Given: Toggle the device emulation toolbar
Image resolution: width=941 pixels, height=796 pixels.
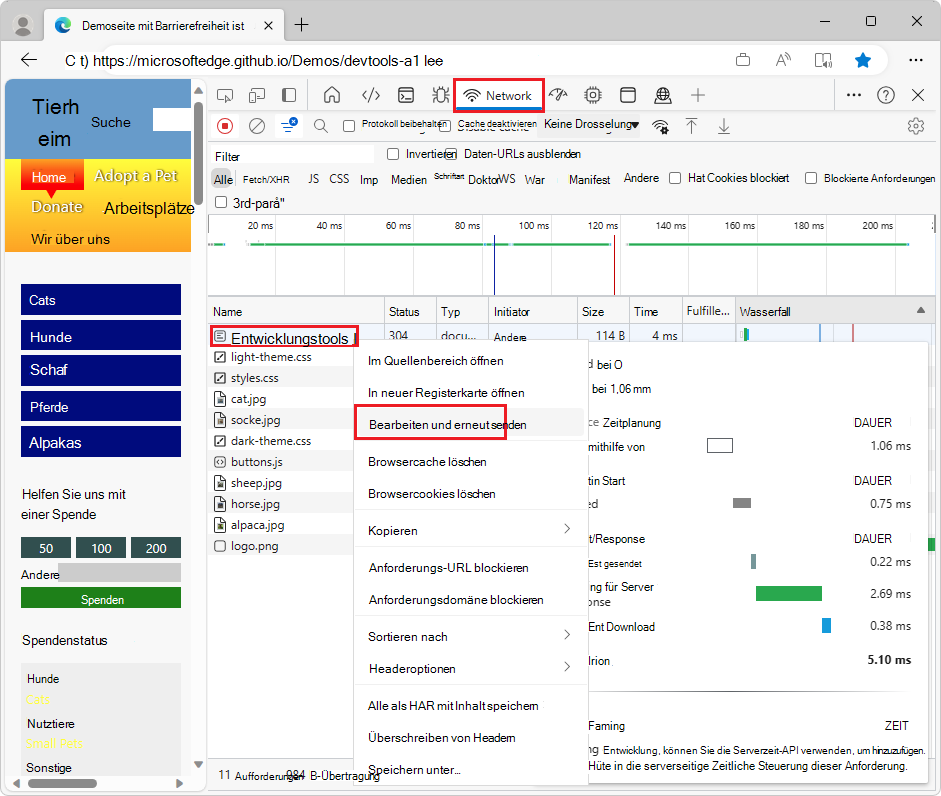Looking at the screenshot, I should tap(257, 94).
